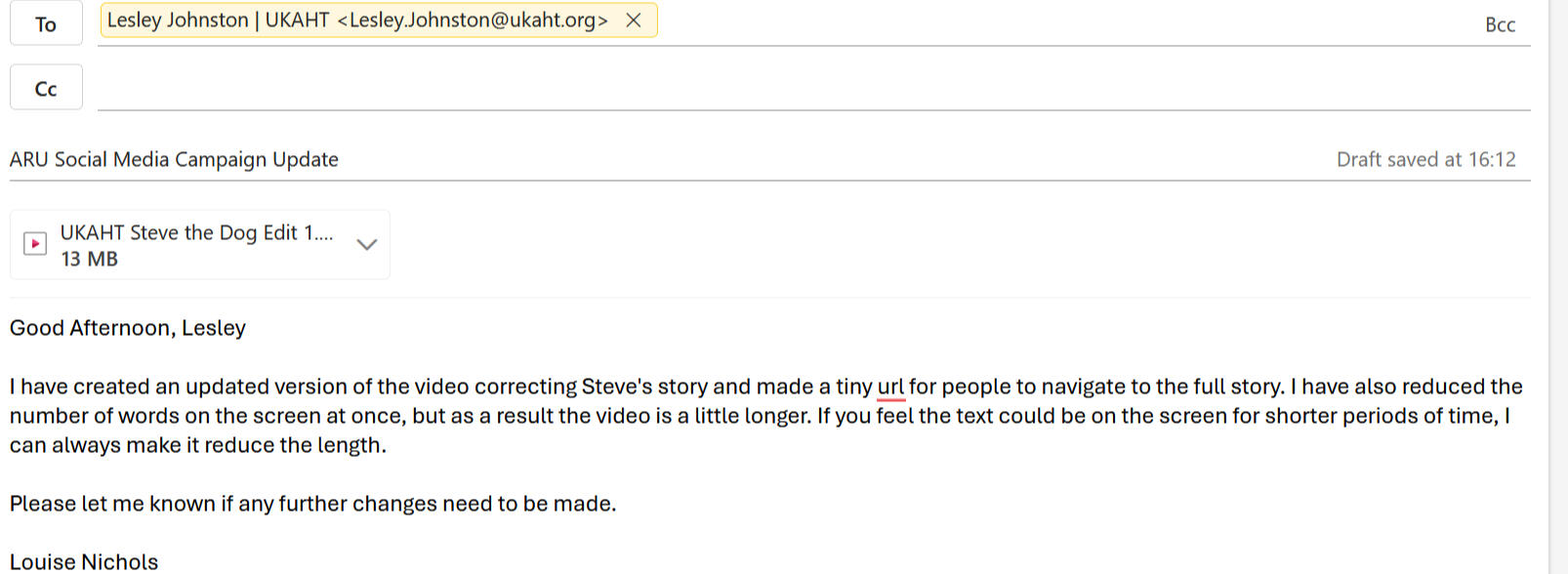1568x574 pixels.
Task: Show the Bcc field
Action: point(1500,25)
